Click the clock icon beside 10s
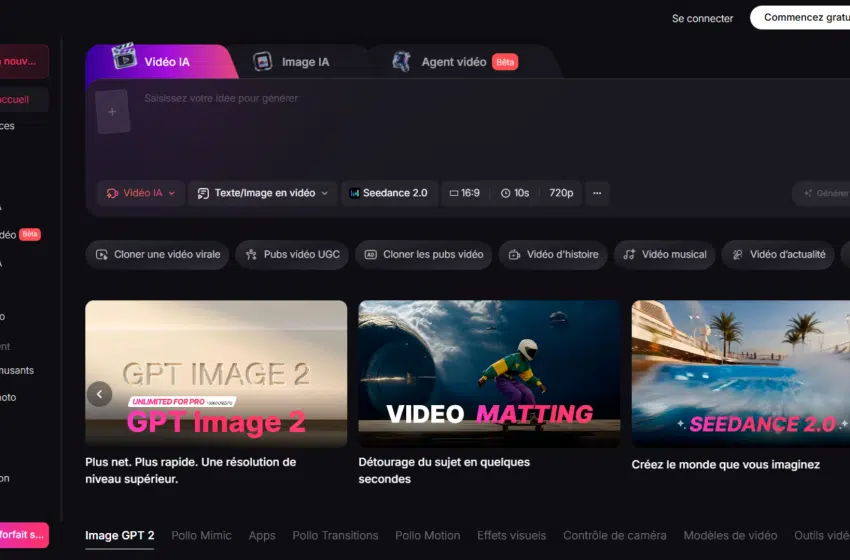The image size is (850, 560). click(x=505, y=193)
